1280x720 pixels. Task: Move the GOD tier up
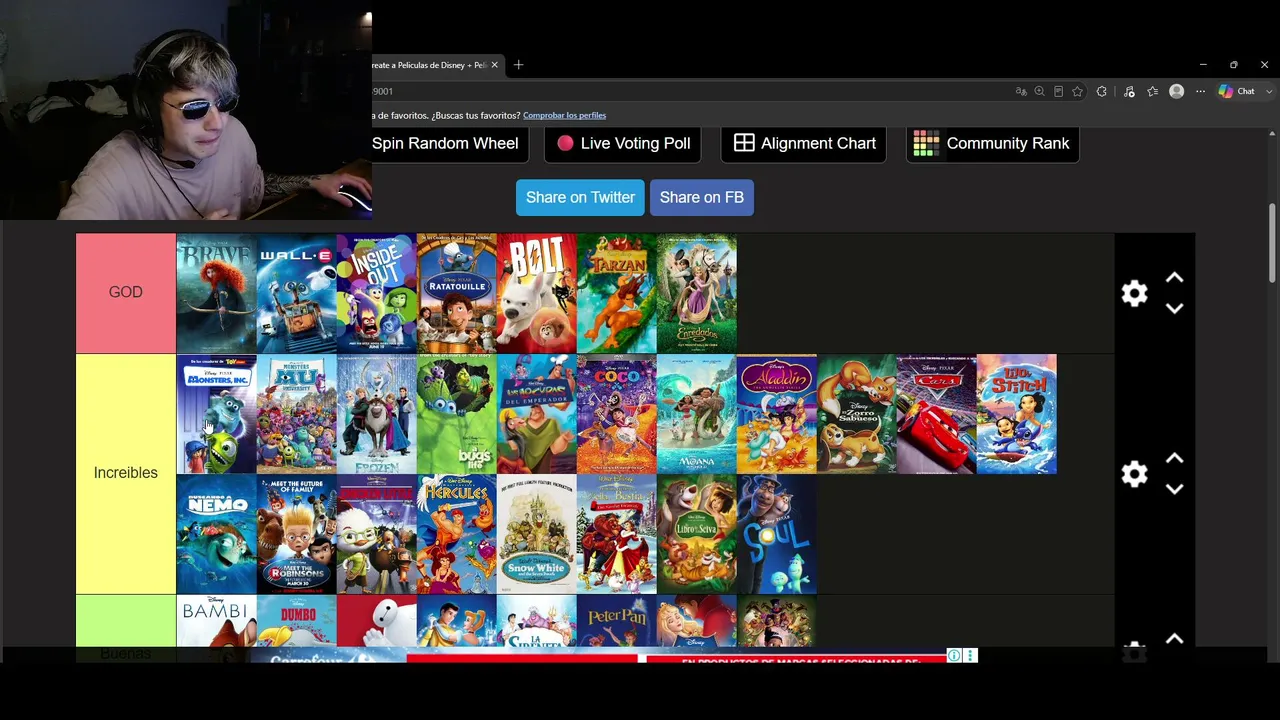point(1175,278)
